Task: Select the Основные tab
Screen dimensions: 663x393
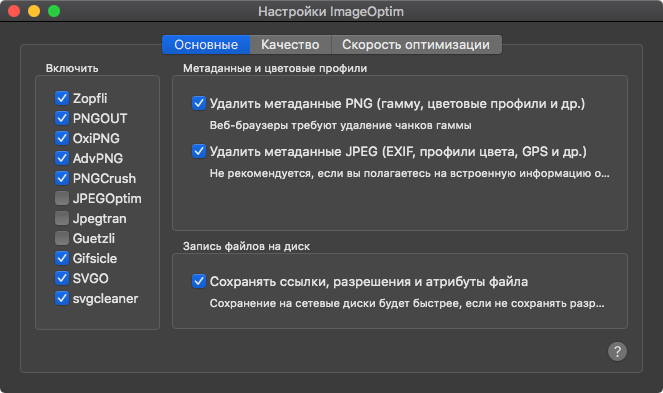Action: [206, 44]
